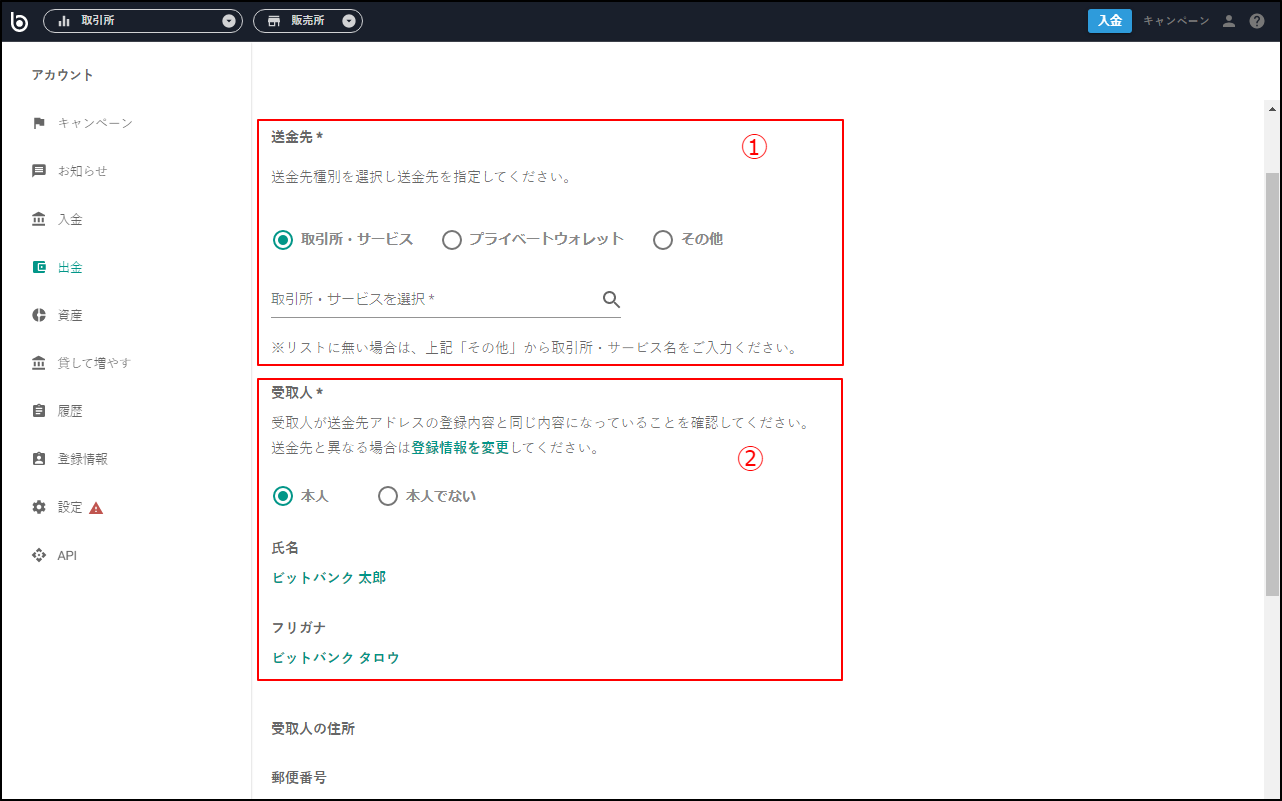
Task: Select the プライベートウォレット radio button
Action: click(x=452, y=240)
